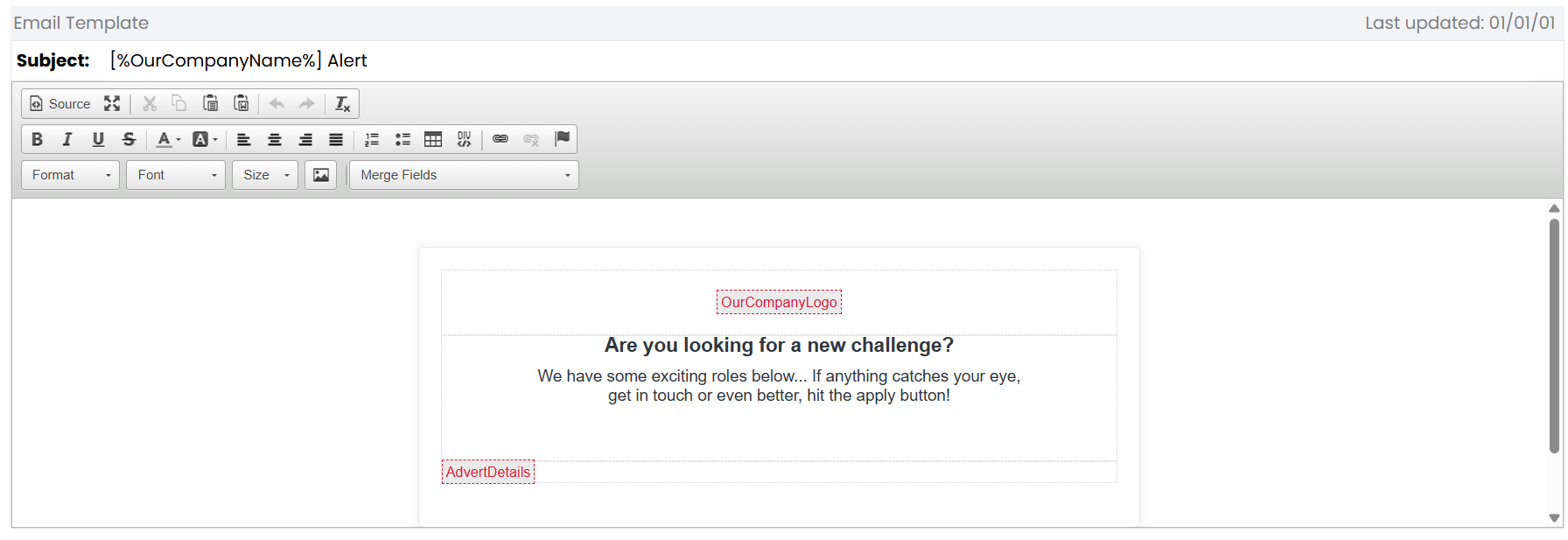The width and height of the screenshot is (1568, 540).
Task: Toggle Bold formatting
Action: [37, 139]
